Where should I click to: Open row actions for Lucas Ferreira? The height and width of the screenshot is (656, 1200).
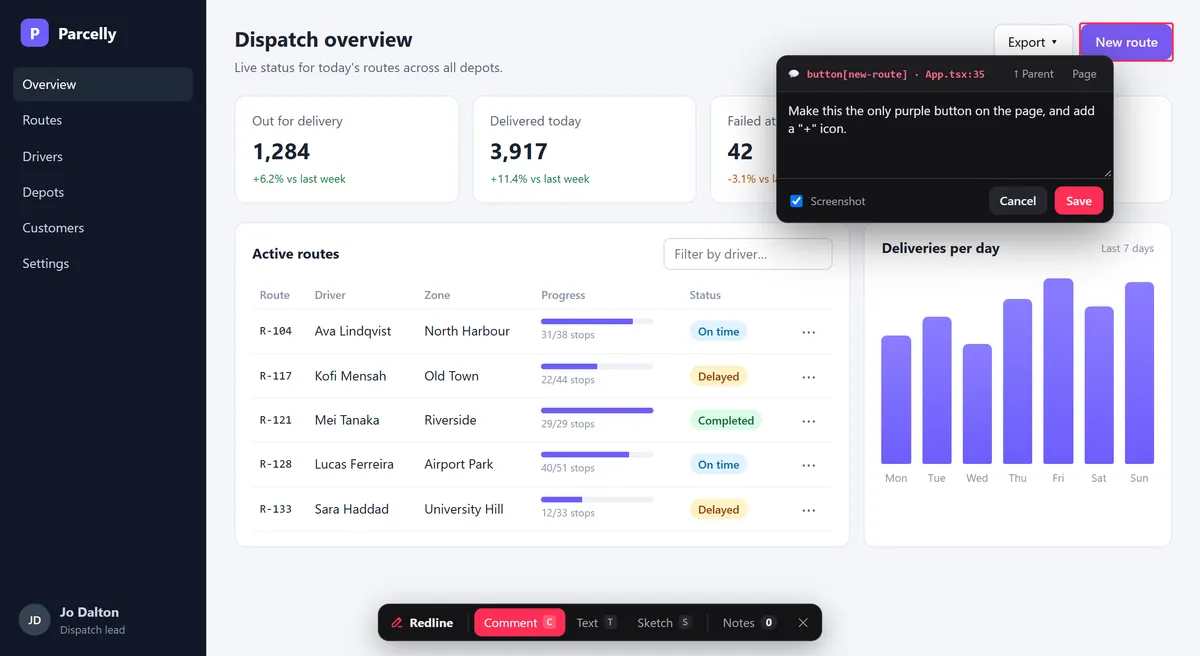click(x=809, y=465)
